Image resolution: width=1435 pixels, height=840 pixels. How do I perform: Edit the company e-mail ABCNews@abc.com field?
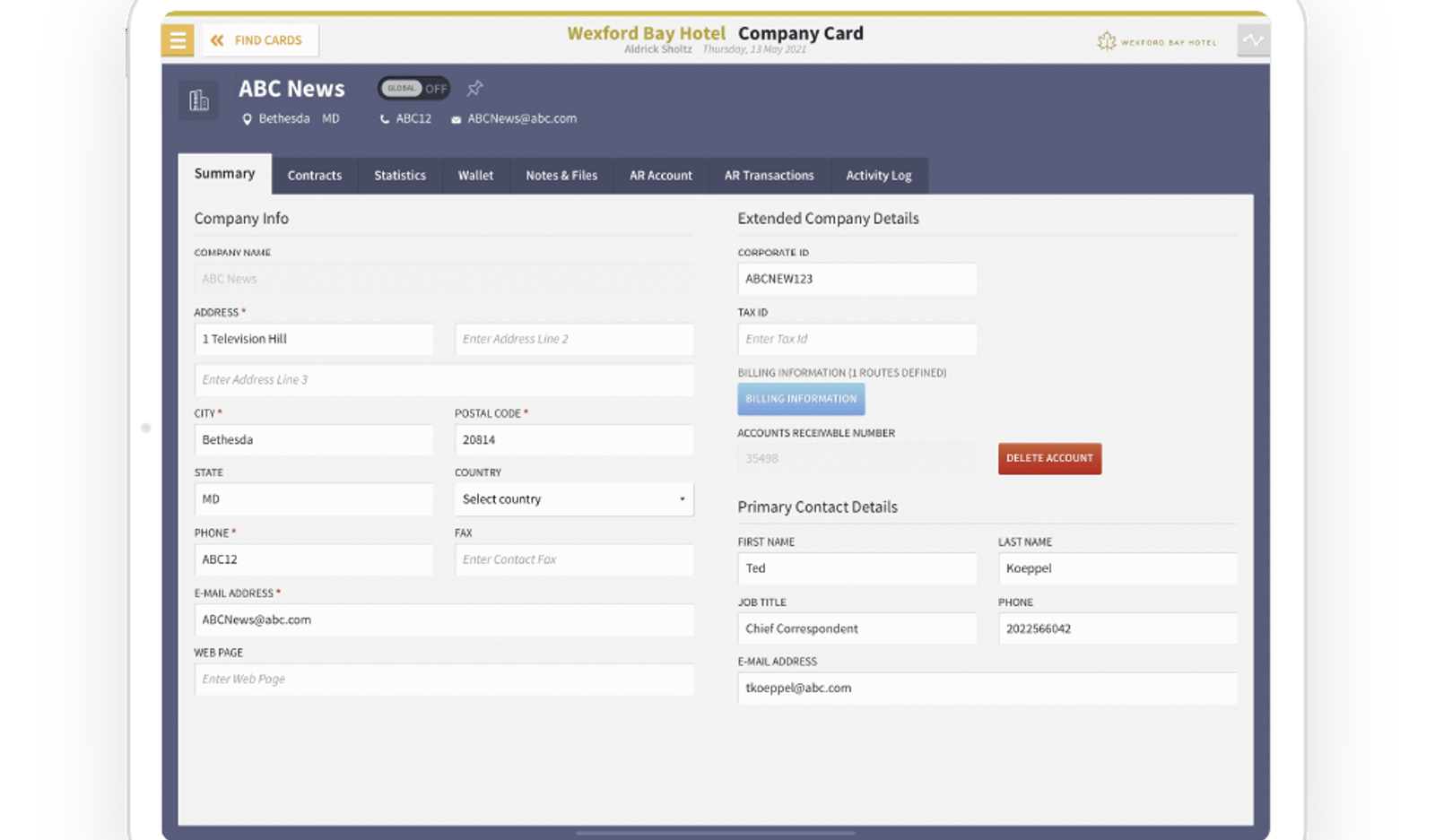point(444,620)
